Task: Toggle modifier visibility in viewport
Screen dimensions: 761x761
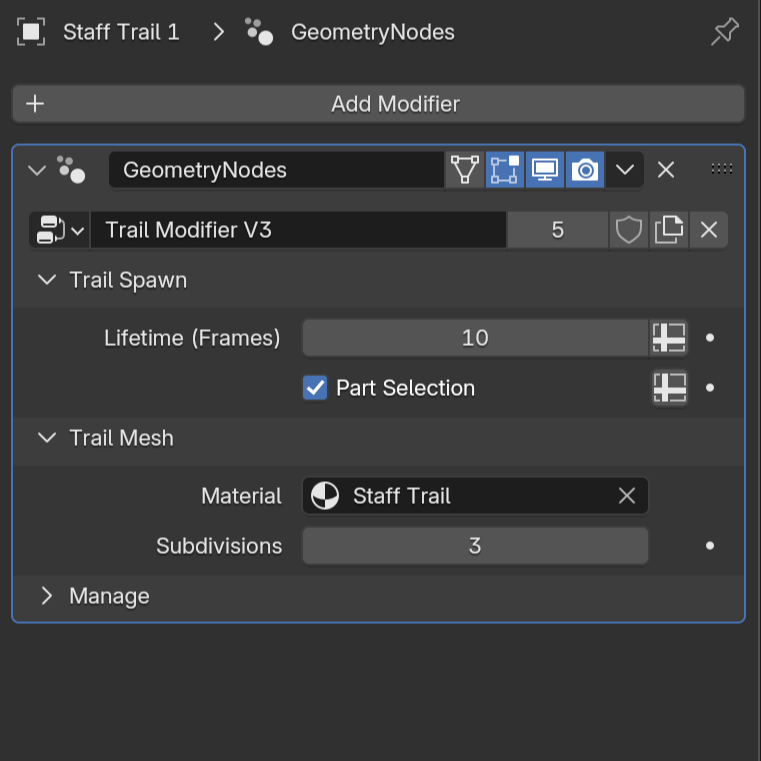Action: pyautogui.click(x=545, y=170)
